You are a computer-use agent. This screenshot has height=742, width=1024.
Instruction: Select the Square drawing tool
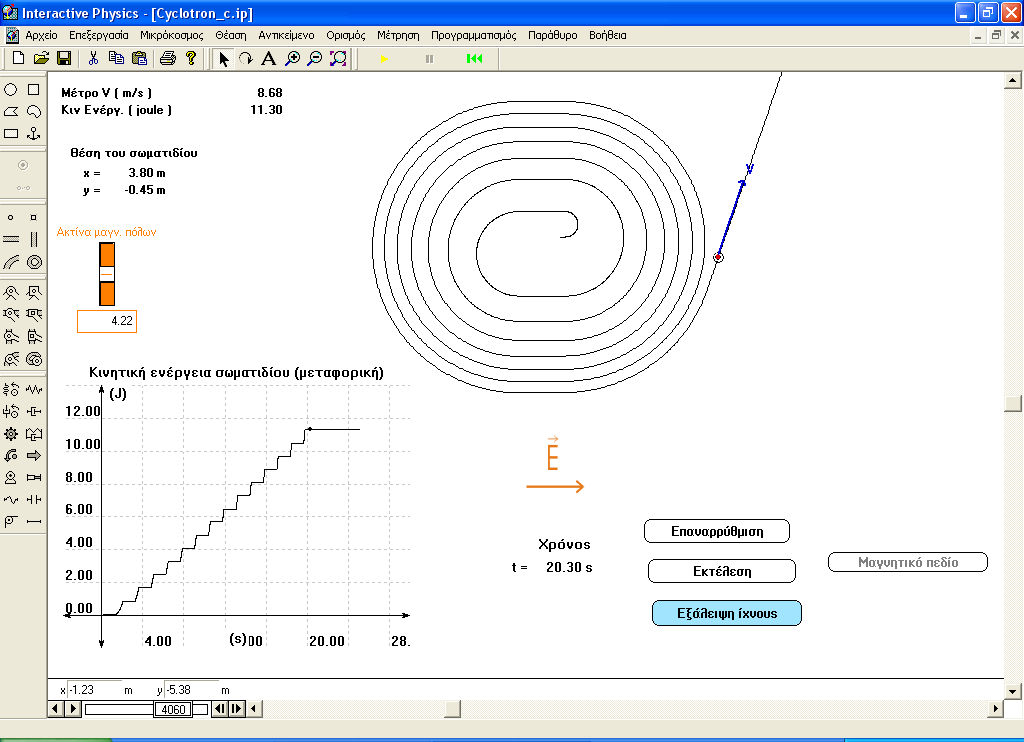pos(33,89)
